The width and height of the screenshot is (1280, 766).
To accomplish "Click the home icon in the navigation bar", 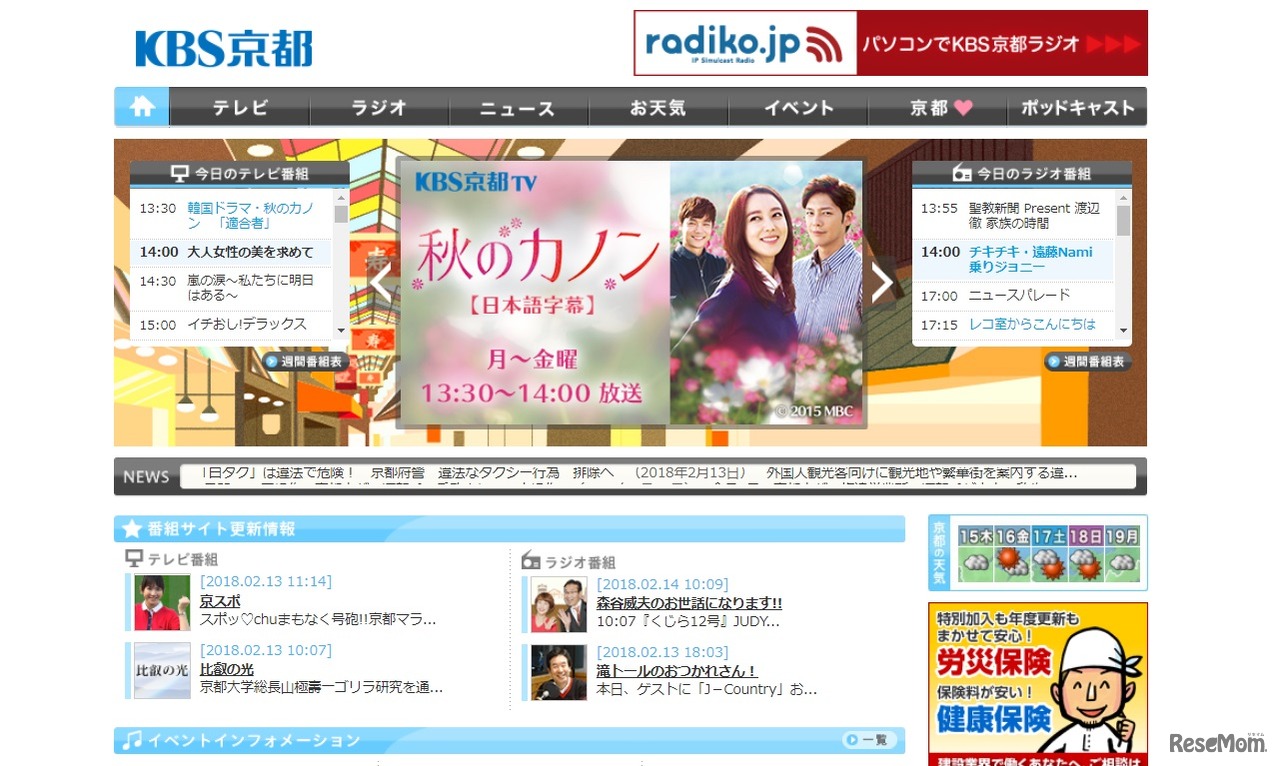I will tap(141, 106).
